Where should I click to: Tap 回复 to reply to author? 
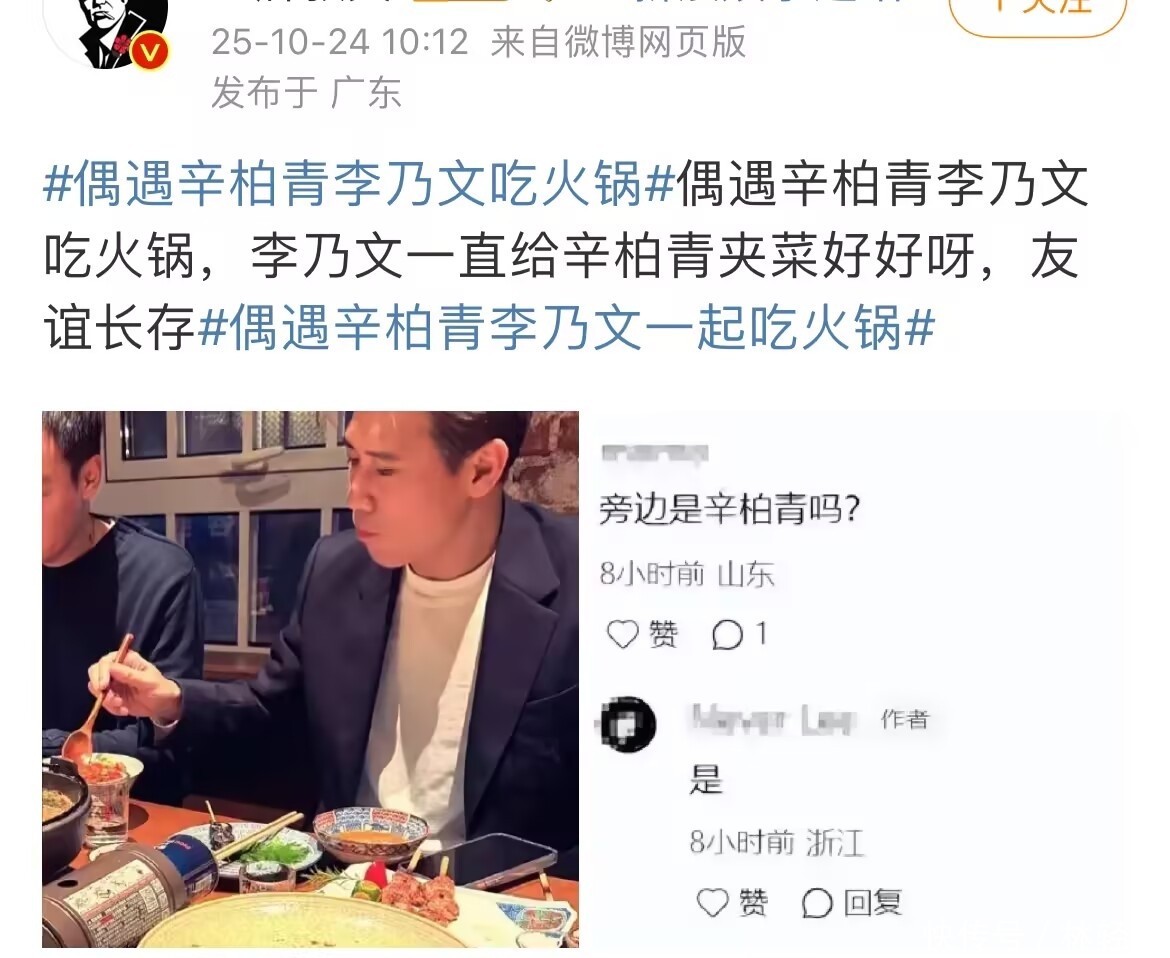click(x=872, y=904)
